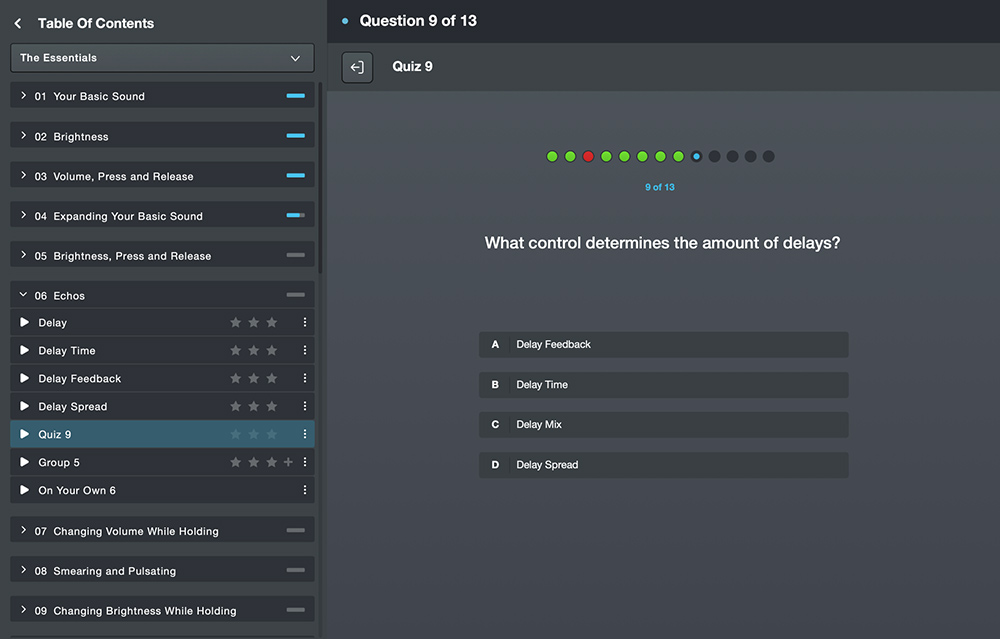This screenshot has height=639, width=1000.
Task: Select answer C Delay Mix
Action: pos(663,424)
